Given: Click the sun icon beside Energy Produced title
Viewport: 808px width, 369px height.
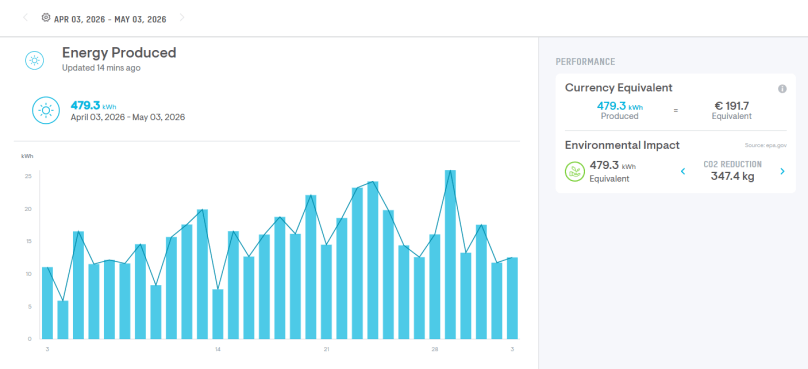Looking at the screenshot, I should (x=35, y=60).
